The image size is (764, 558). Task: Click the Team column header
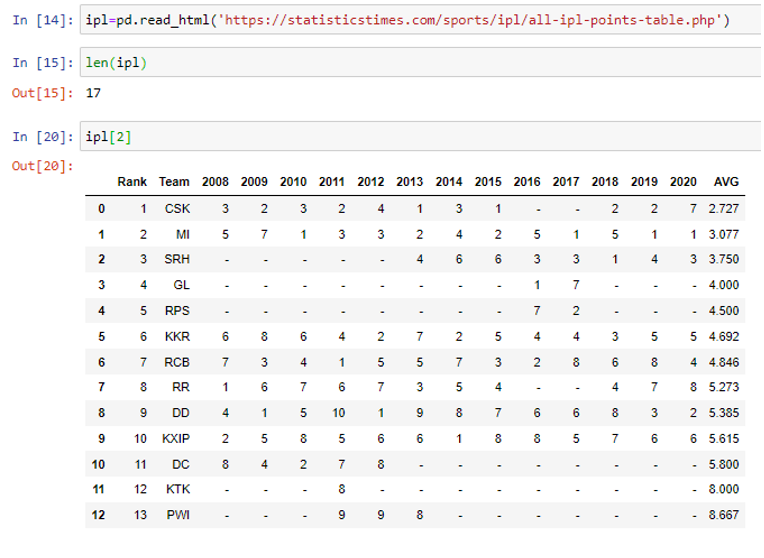click(174, 182)
